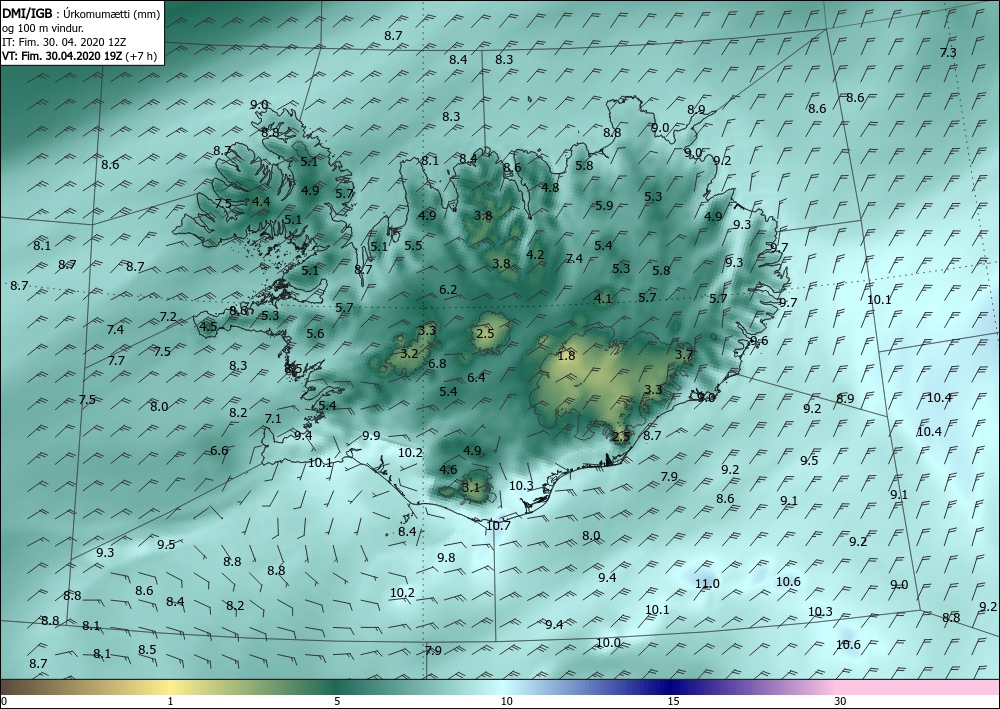1000x709 pixels.
Task: Click the 7.3 value on the map
Action: click(x=948, y=53)
